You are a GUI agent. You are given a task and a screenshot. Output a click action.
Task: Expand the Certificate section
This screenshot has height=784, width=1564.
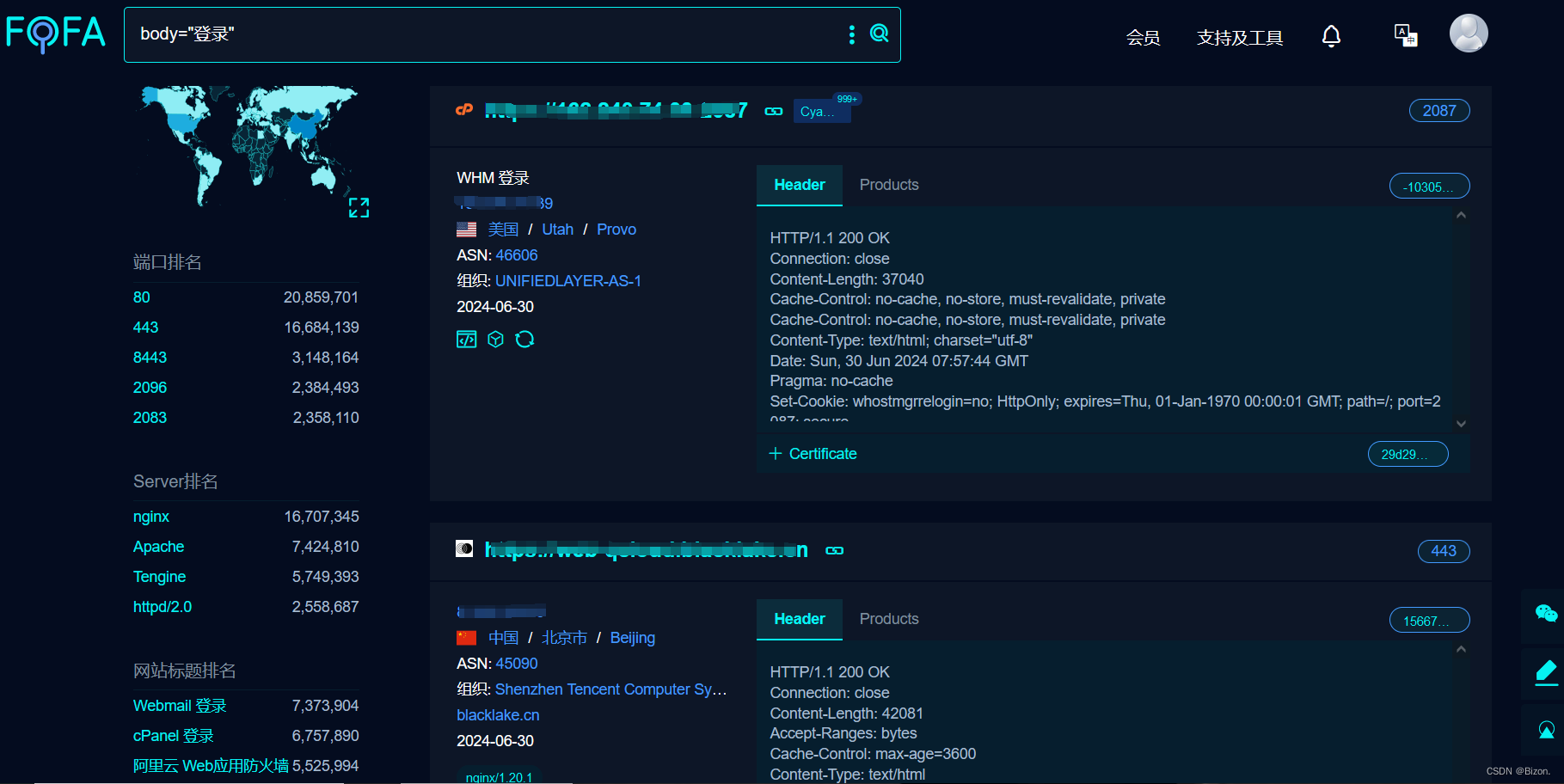812,453
